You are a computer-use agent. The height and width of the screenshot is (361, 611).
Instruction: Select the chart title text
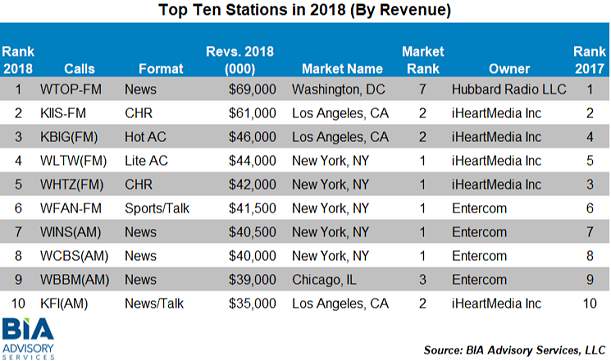click(x=304, y=9)
